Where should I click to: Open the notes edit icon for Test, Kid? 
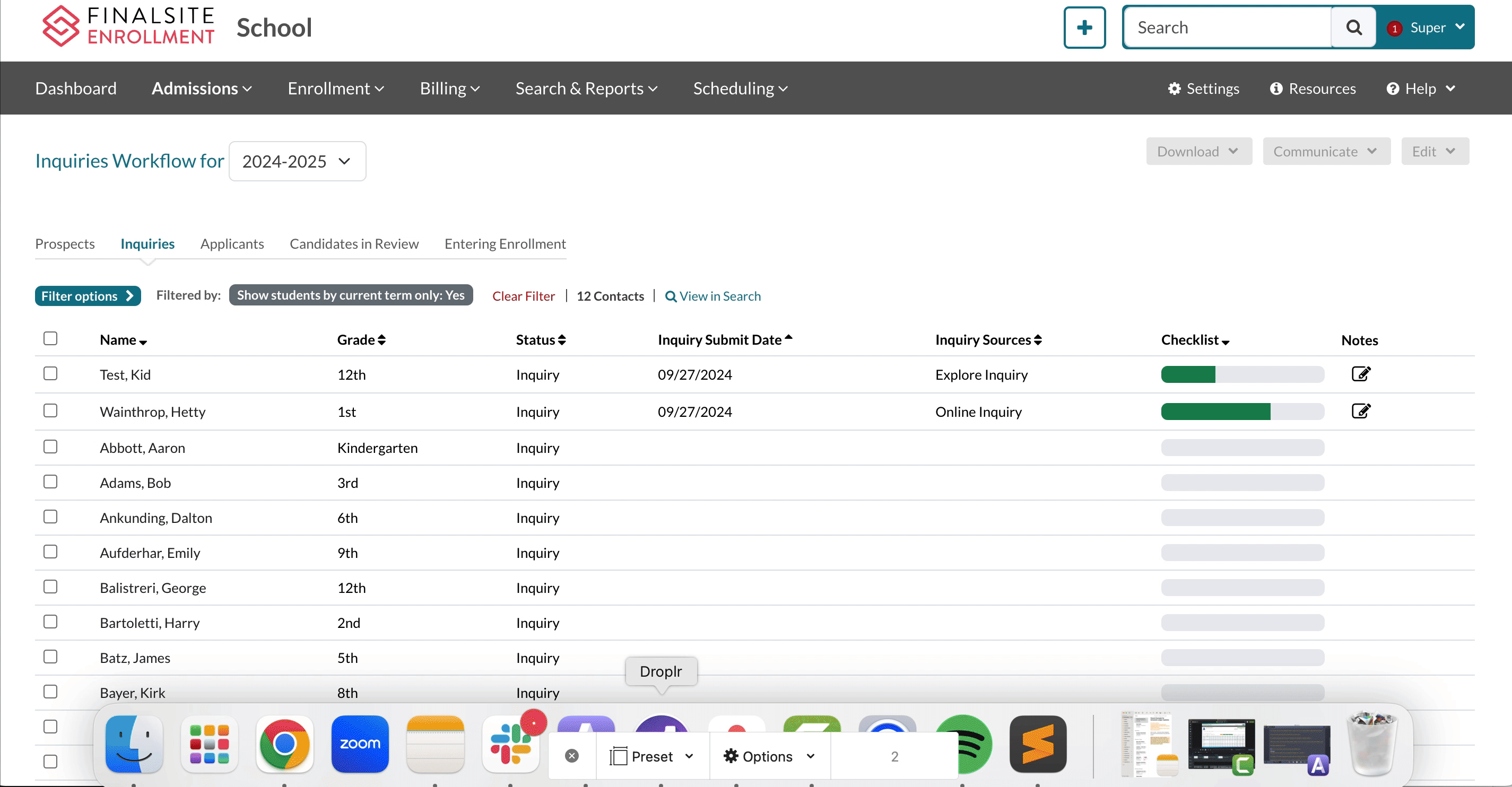[1360, 374]
